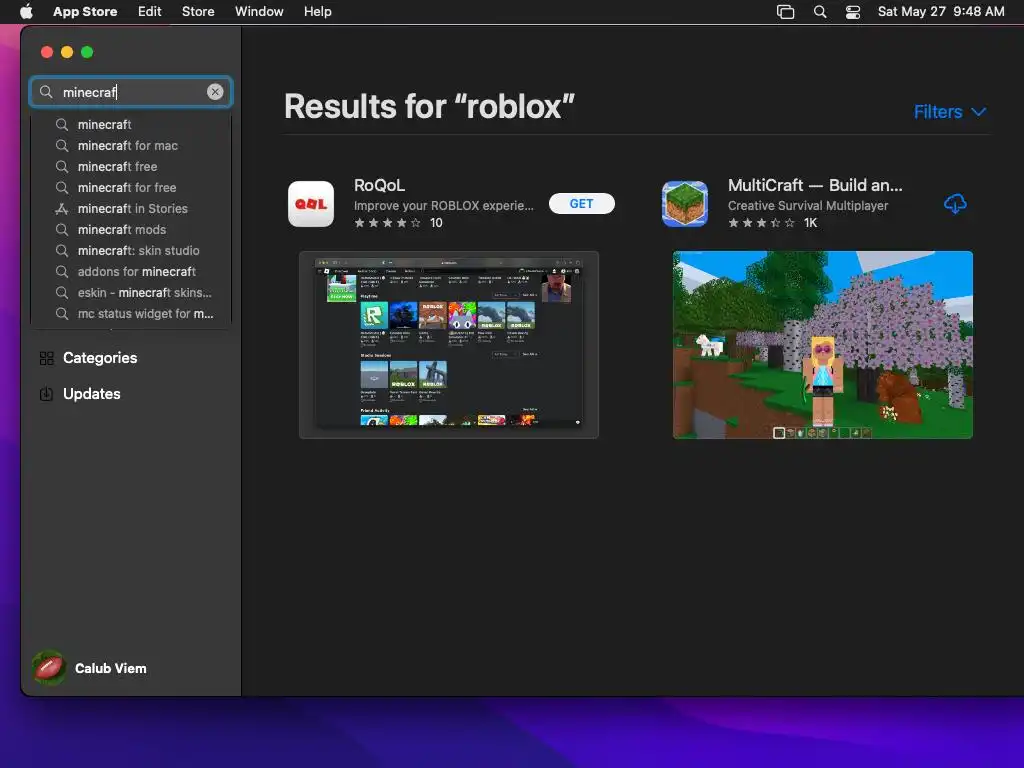Select 'minecraft: skin studio' suggestion
The image size is (1024, 768).
coord(131,250)
